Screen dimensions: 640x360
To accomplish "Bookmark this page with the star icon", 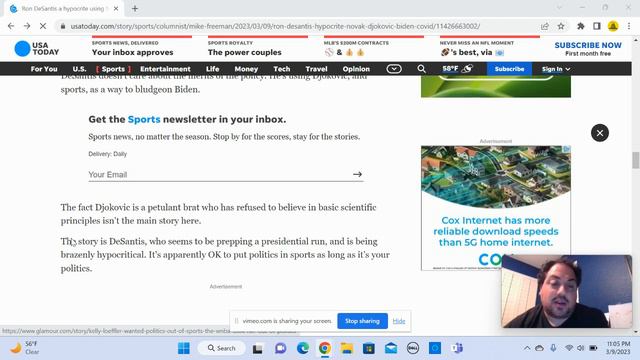I will click(x=561, y=26).
